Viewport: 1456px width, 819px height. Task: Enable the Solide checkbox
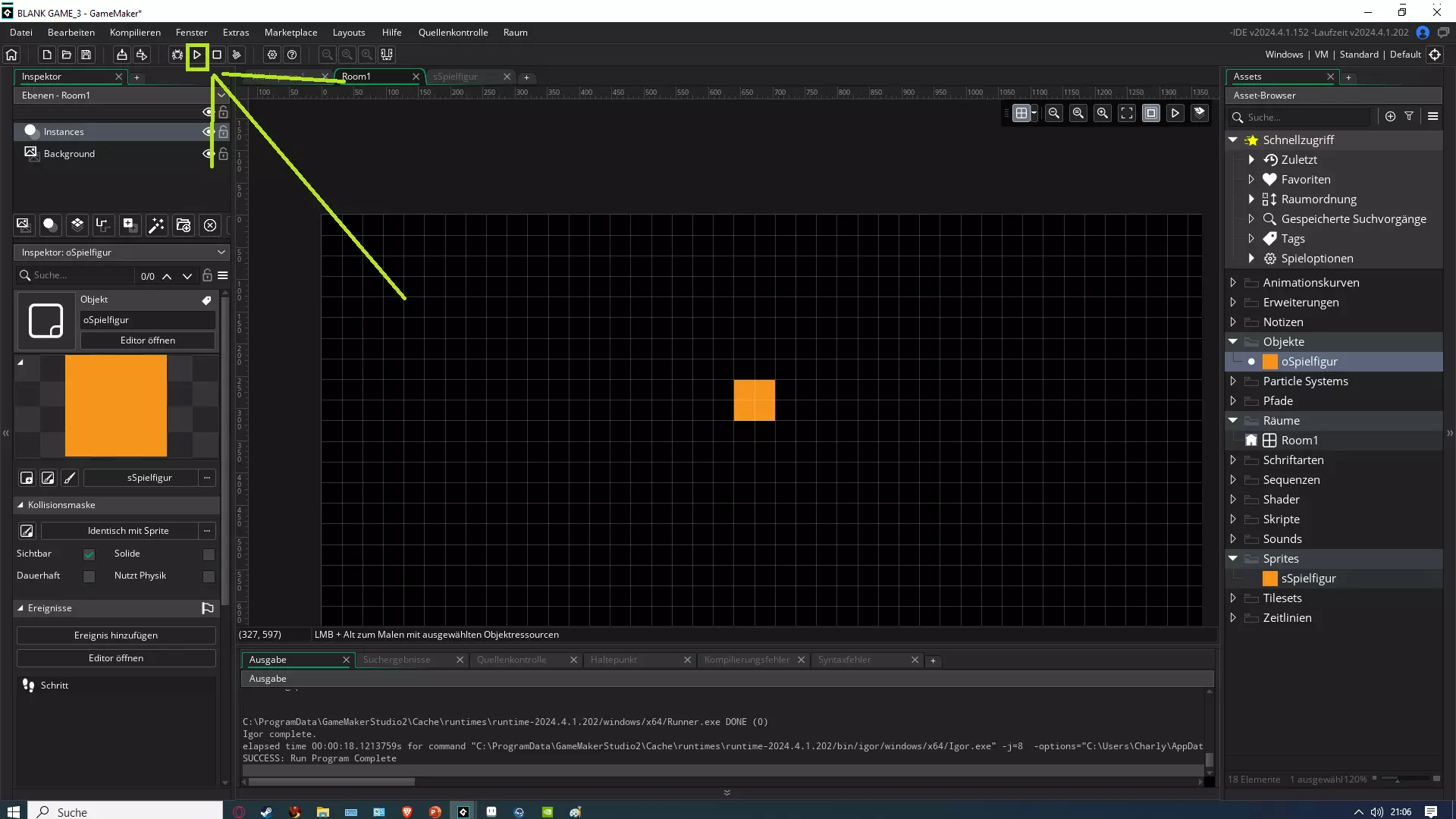coord(209,554)
